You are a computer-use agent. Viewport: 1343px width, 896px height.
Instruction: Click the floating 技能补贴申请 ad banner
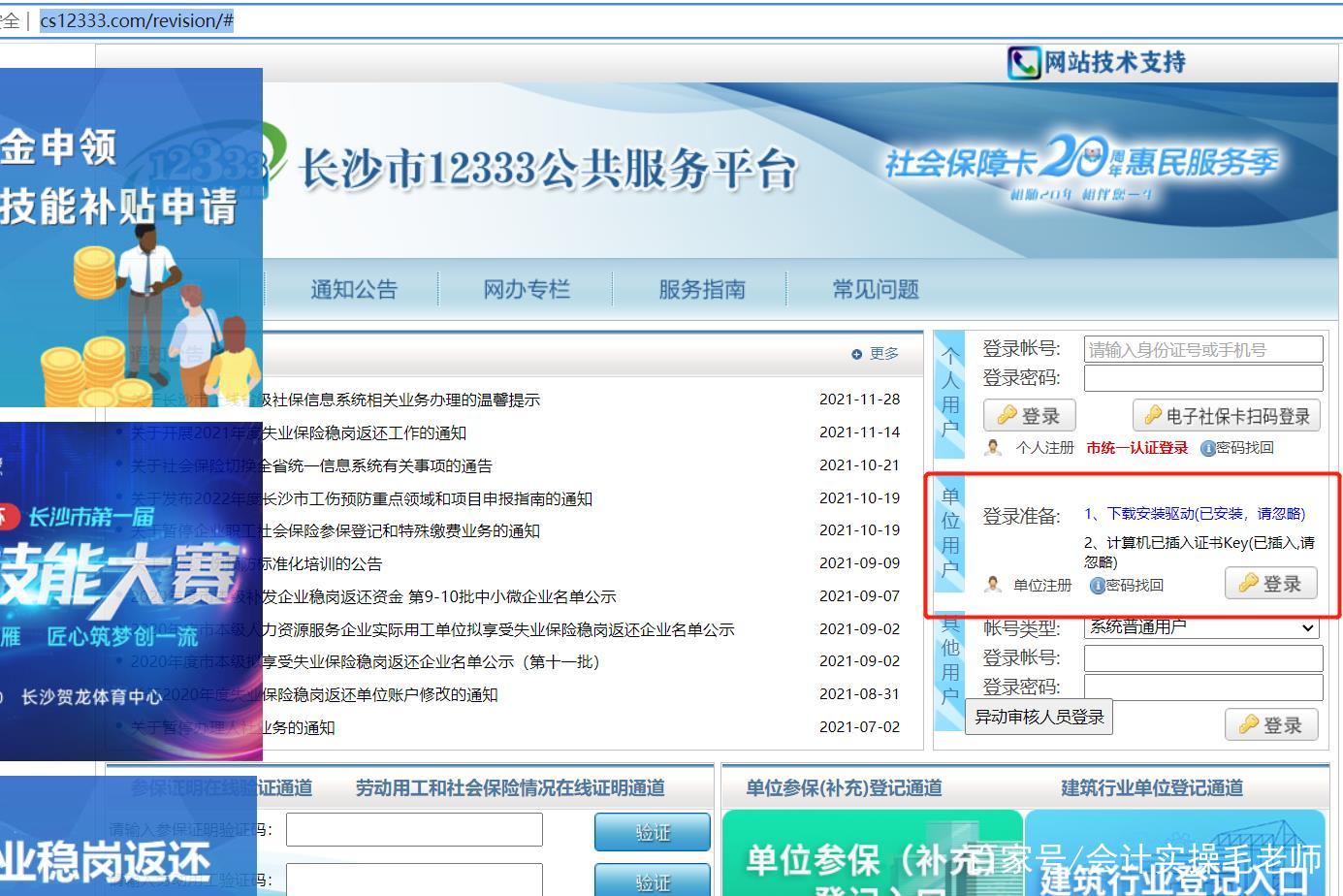click(131, 238)
